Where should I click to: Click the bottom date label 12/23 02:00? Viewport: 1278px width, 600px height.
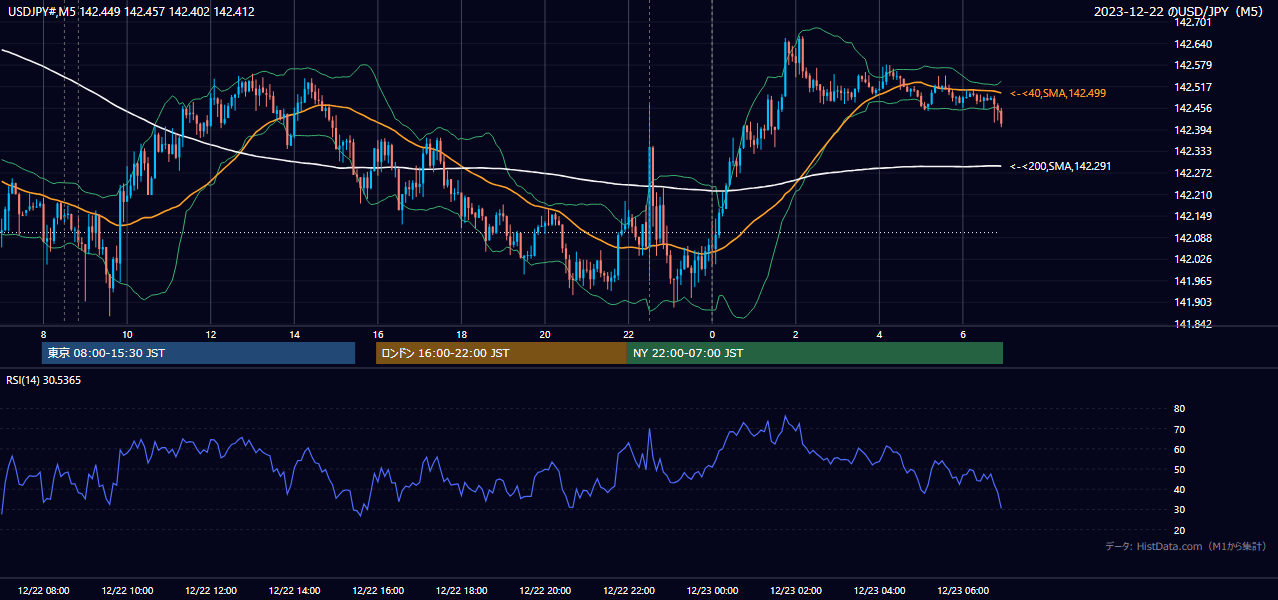tap(795, 591)
